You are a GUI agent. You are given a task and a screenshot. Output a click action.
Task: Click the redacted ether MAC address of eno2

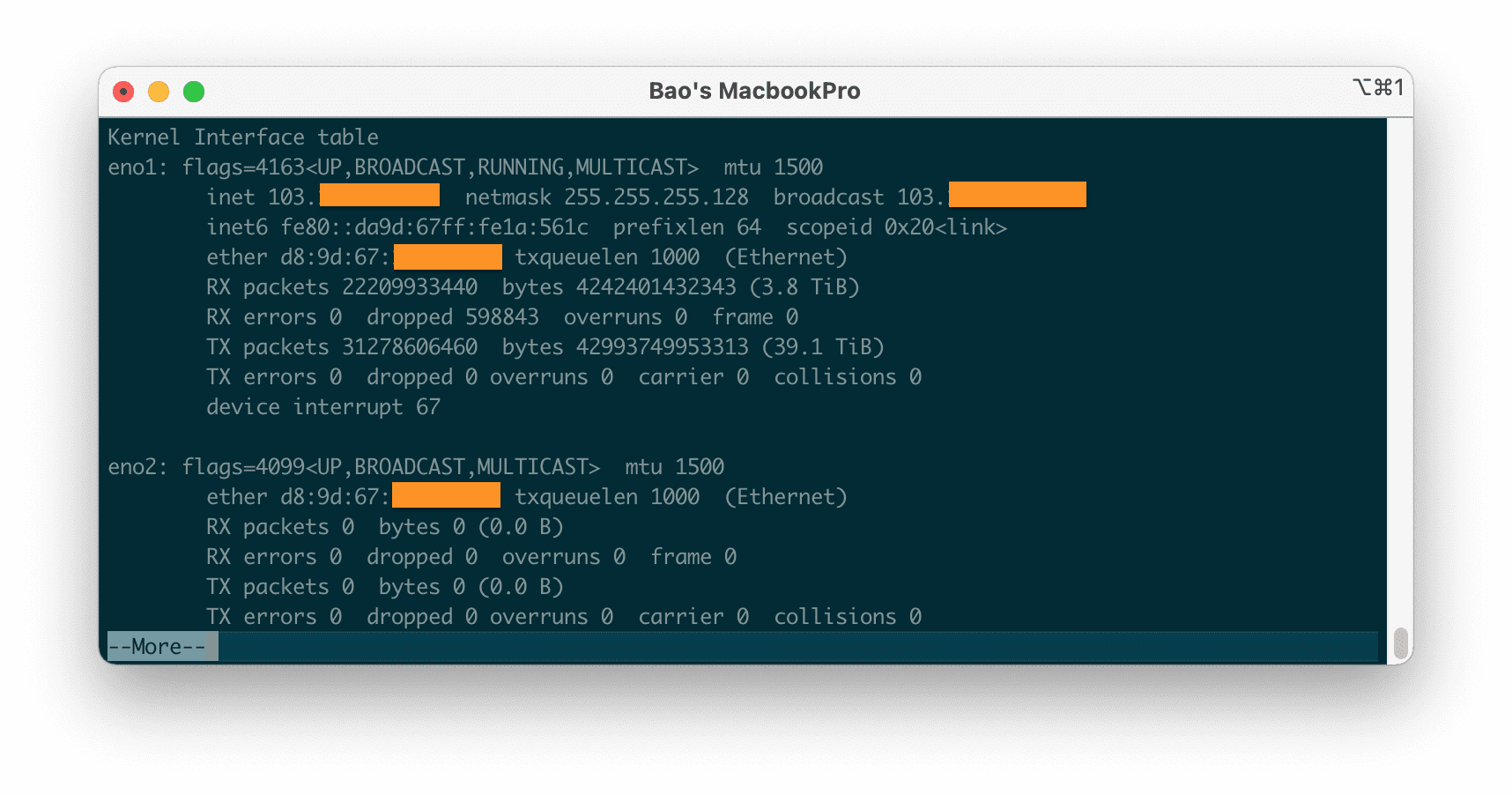coord(446,496)
